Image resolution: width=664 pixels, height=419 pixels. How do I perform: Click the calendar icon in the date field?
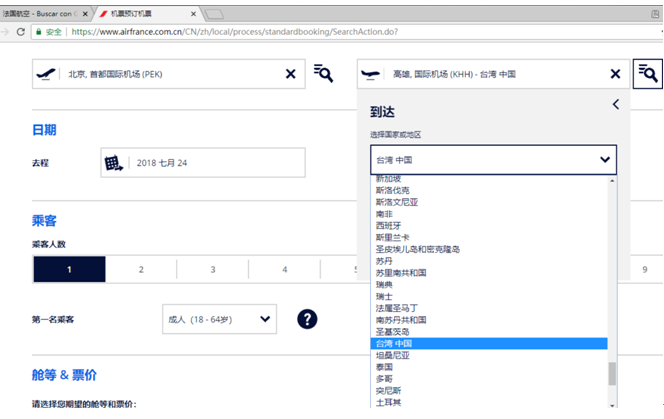point(113,162)
